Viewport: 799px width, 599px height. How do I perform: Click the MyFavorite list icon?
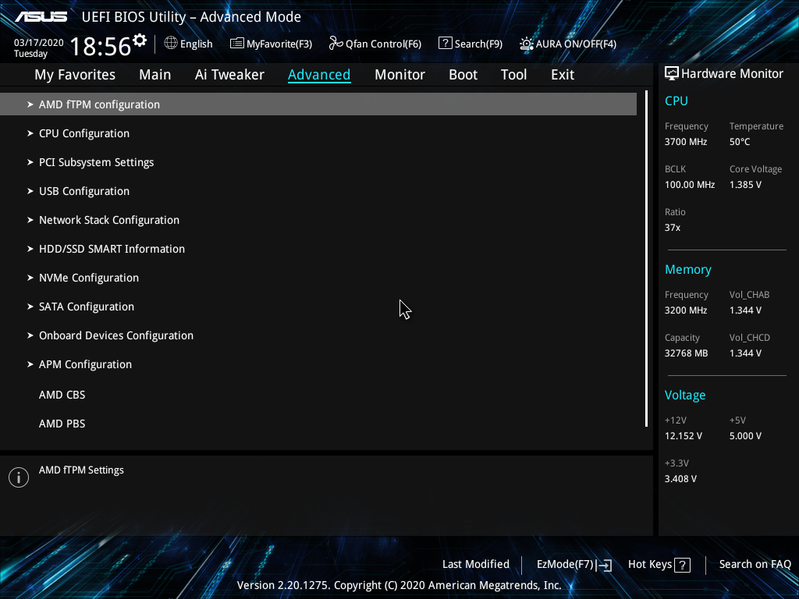pyautogui.click(x=236, y=43)
